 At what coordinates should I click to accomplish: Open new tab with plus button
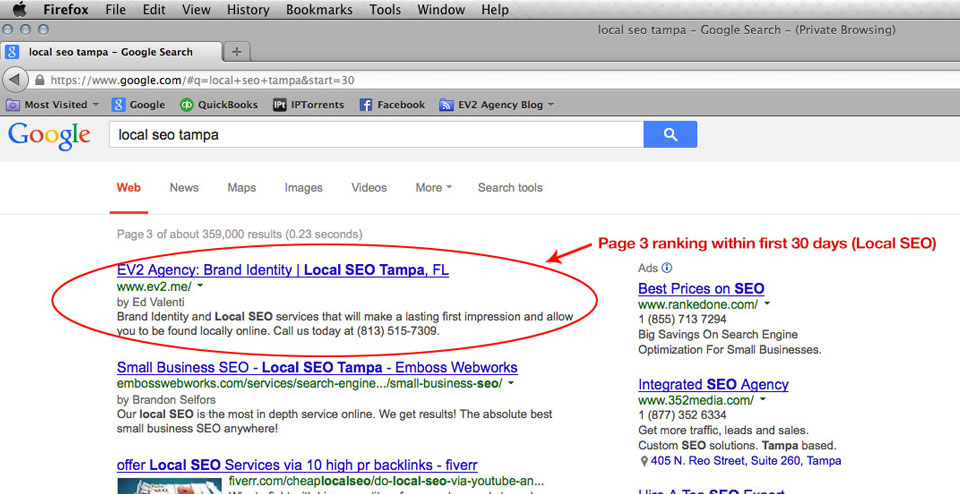click(236, 51)
